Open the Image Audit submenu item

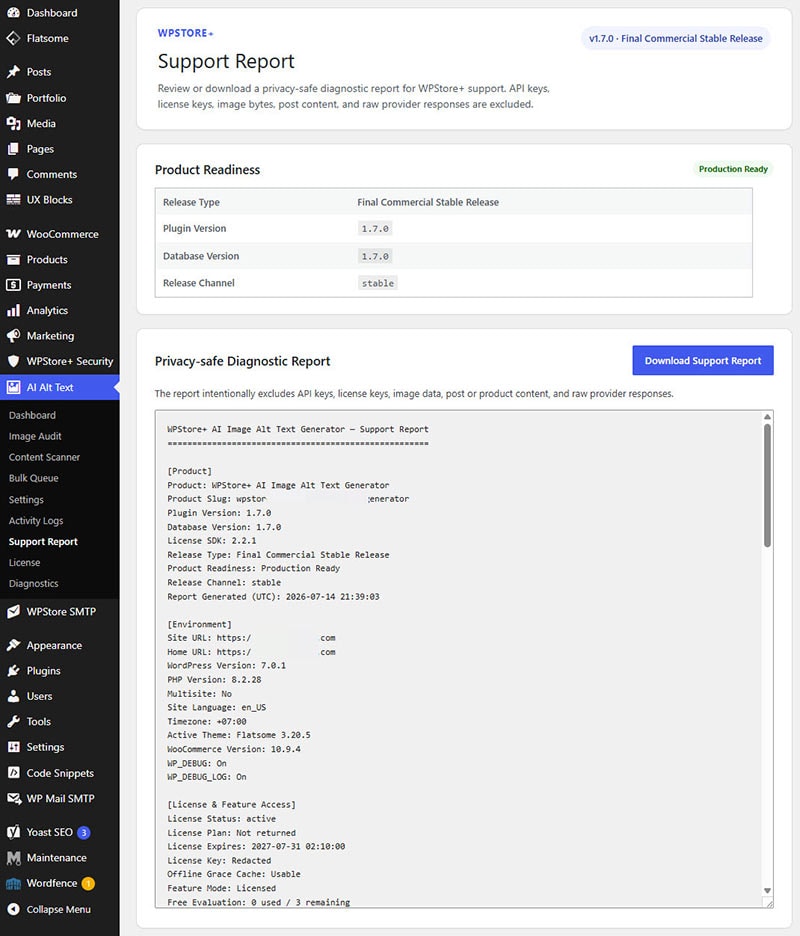(x=35, y=436)
